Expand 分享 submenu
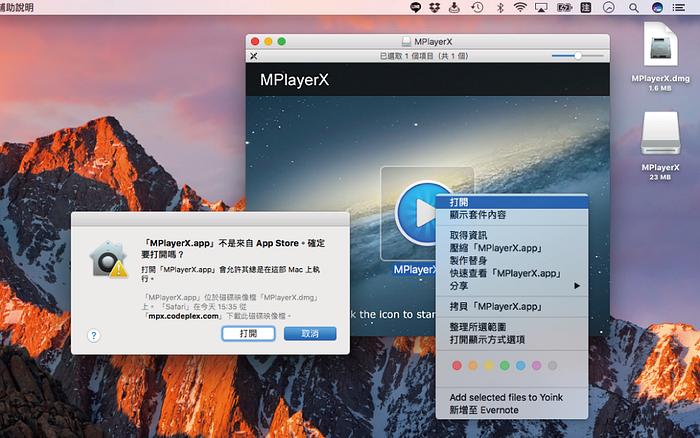Image resolution: width=700 pixels, height=438 pixels. 512,286
